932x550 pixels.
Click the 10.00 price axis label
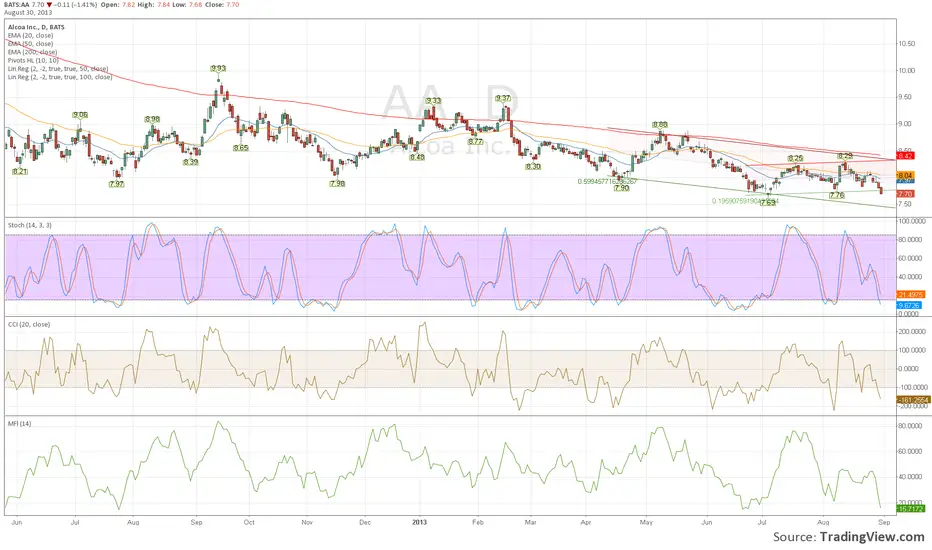pos(906,71)
